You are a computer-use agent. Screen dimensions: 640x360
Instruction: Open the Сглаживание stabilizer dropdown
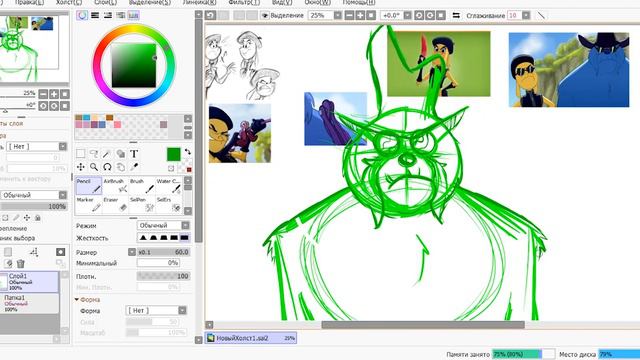click(526, 16)
